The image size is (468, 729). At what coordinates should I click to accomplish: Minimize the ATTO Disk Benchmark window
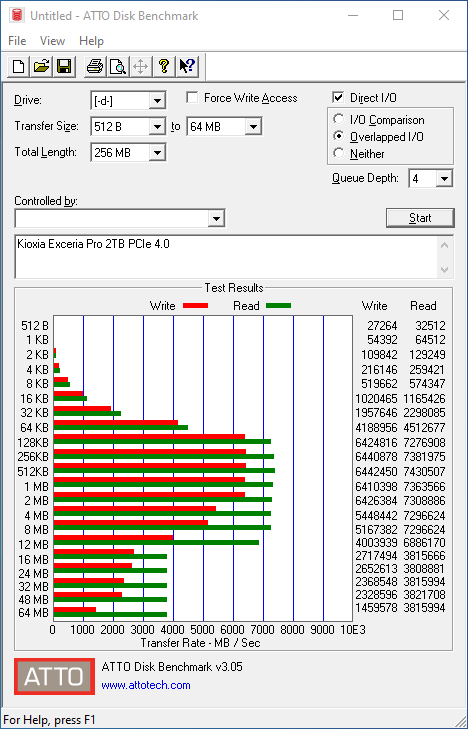353,15
